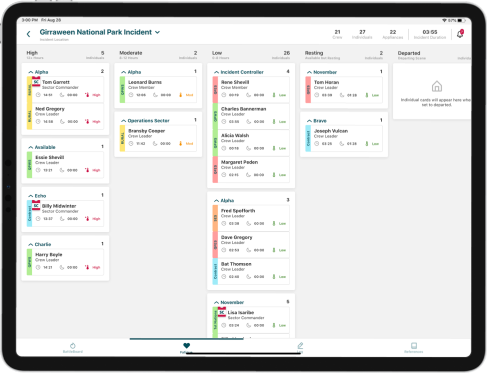Click the Low fatigue indicator on Tom Horan
The image size is (487, 374).
[372, 95]
